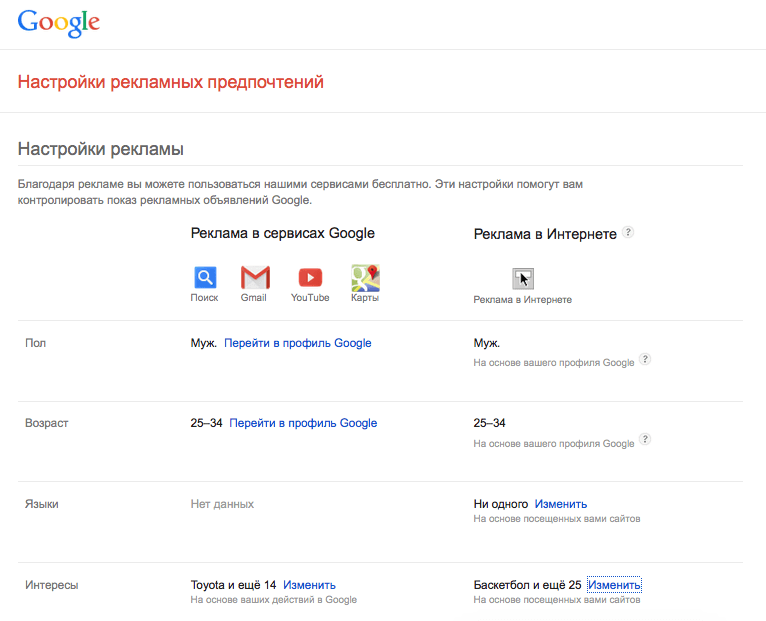Open Google profile link in Пол row

click(x=298, y=343)
